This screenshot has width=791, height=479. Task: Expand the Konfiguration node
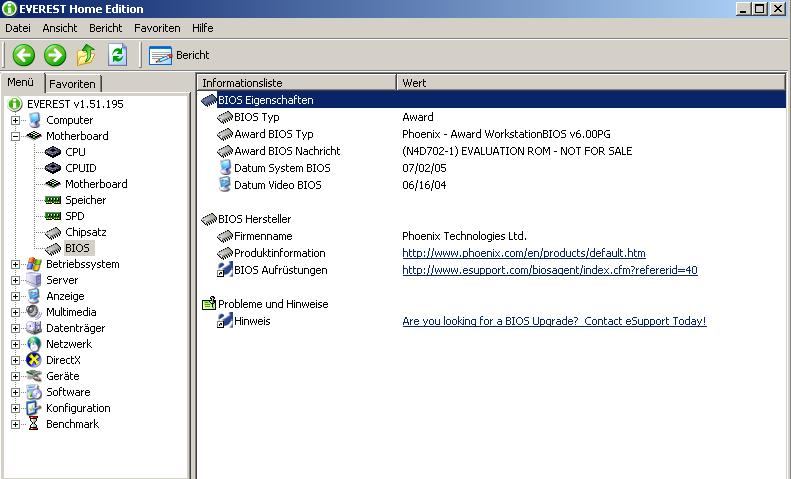pyautogui.click(x=15, y=408)
